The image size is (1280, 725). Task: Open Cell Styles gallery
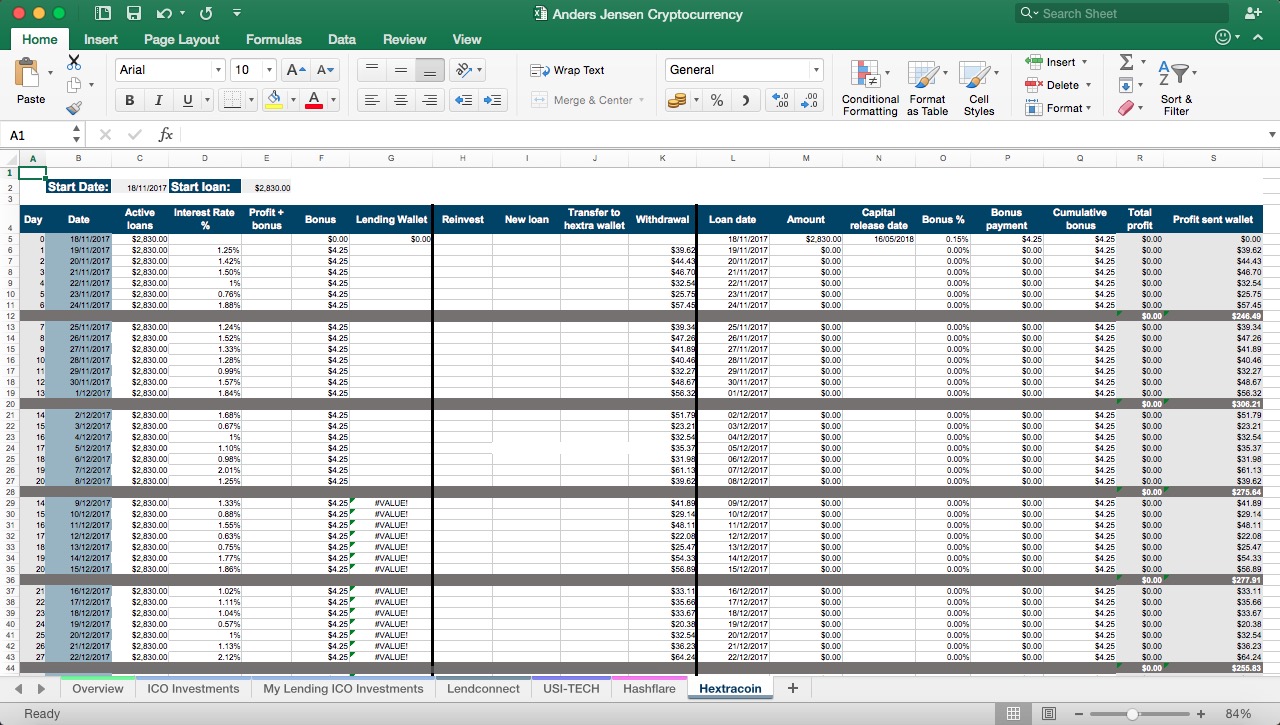978,88
